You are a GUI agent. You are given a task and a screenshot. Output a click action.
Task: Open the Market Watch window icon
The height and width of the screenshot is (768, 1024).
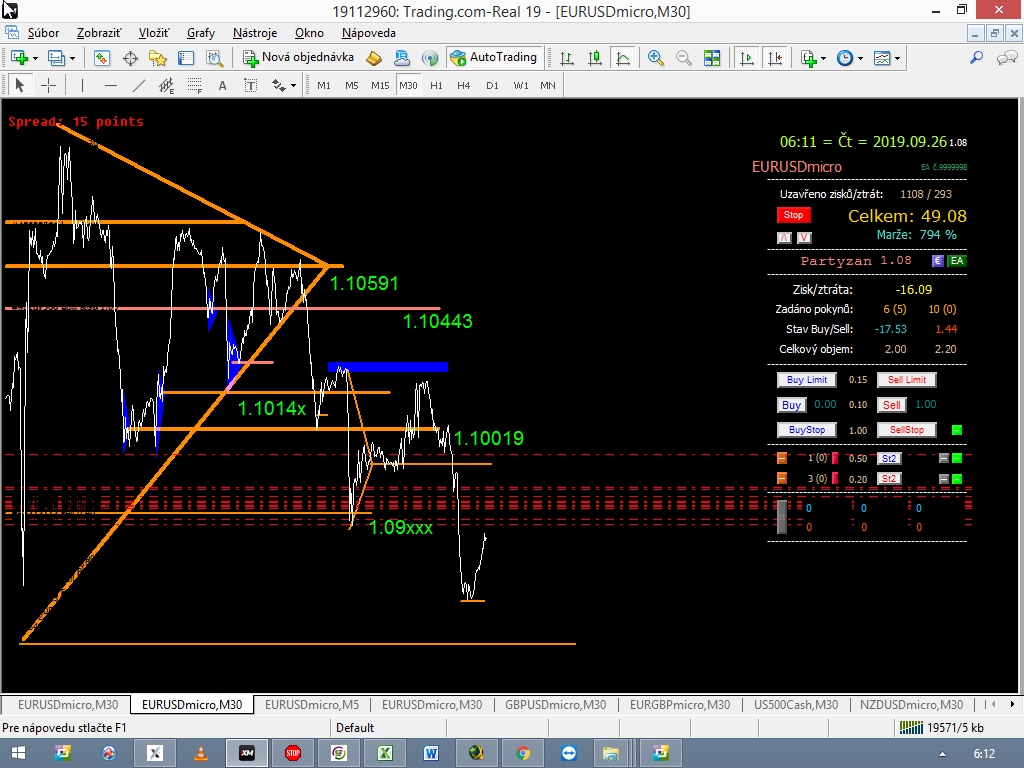(102, 58)
